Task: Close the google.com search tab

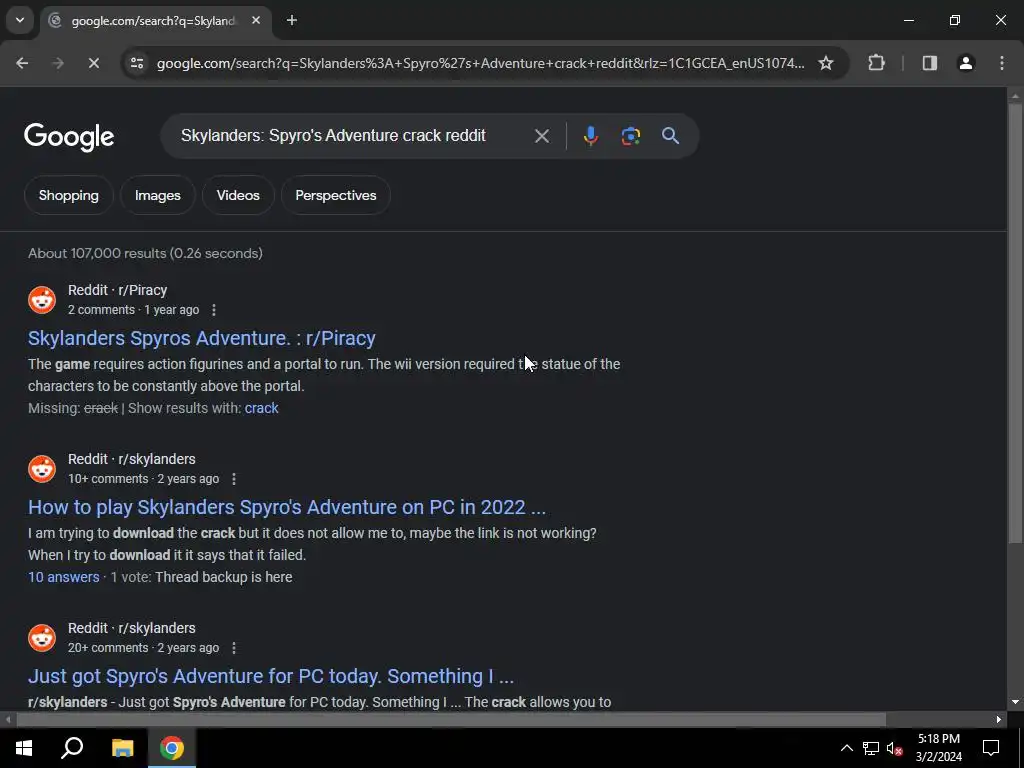Action: 256,20
